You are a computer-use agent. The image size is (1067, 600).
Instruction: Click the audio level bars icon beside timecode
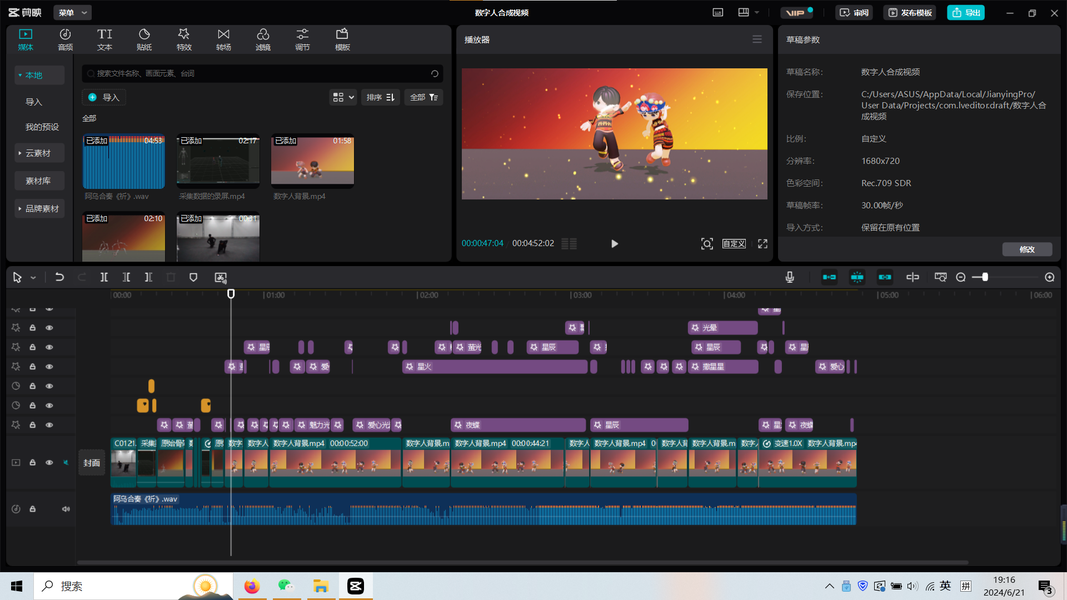[570, 244]
